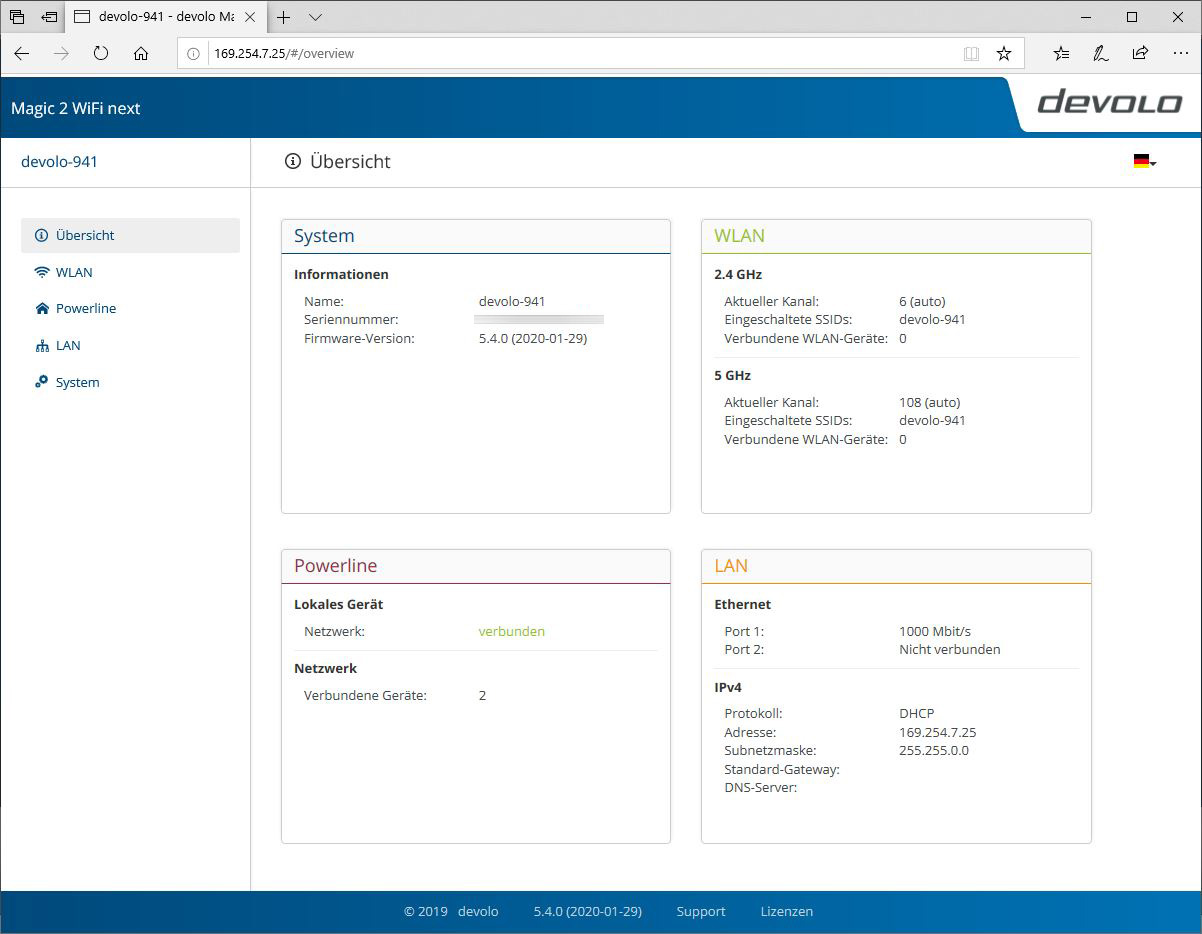
Task: Select Übersicht in the sidebar
Action: click(x=130, y=235)
